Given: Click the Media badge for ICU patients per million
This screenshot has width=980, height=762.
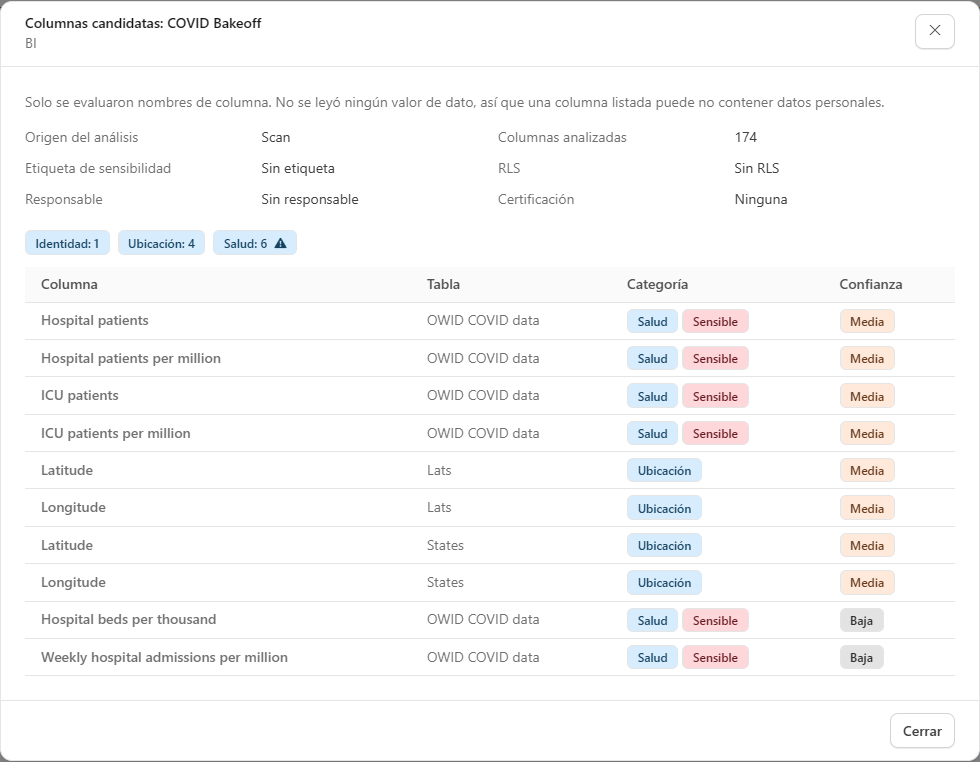Looking at the screenshot, I should (x=867, y=433).
